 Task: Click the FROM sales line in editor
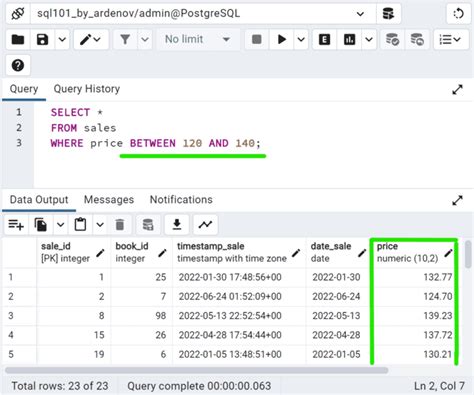coord(83,128)
